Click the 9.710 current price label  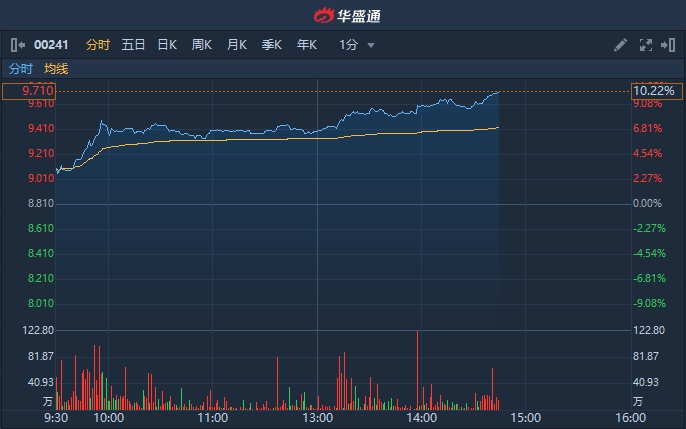tap(28, 91)
